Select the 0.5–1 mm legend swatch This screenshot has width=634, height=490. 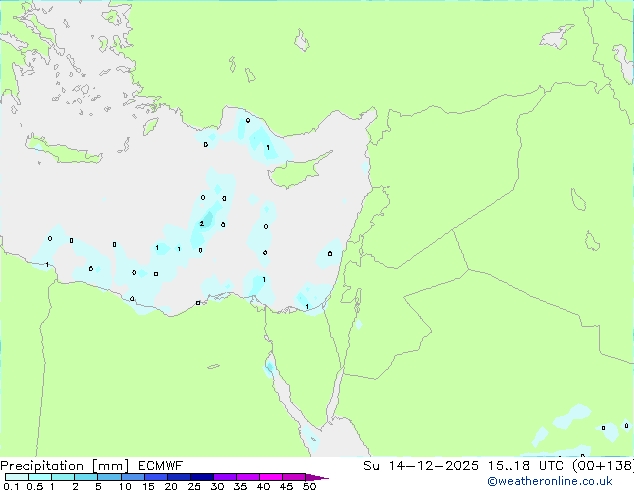click(40, 477)
